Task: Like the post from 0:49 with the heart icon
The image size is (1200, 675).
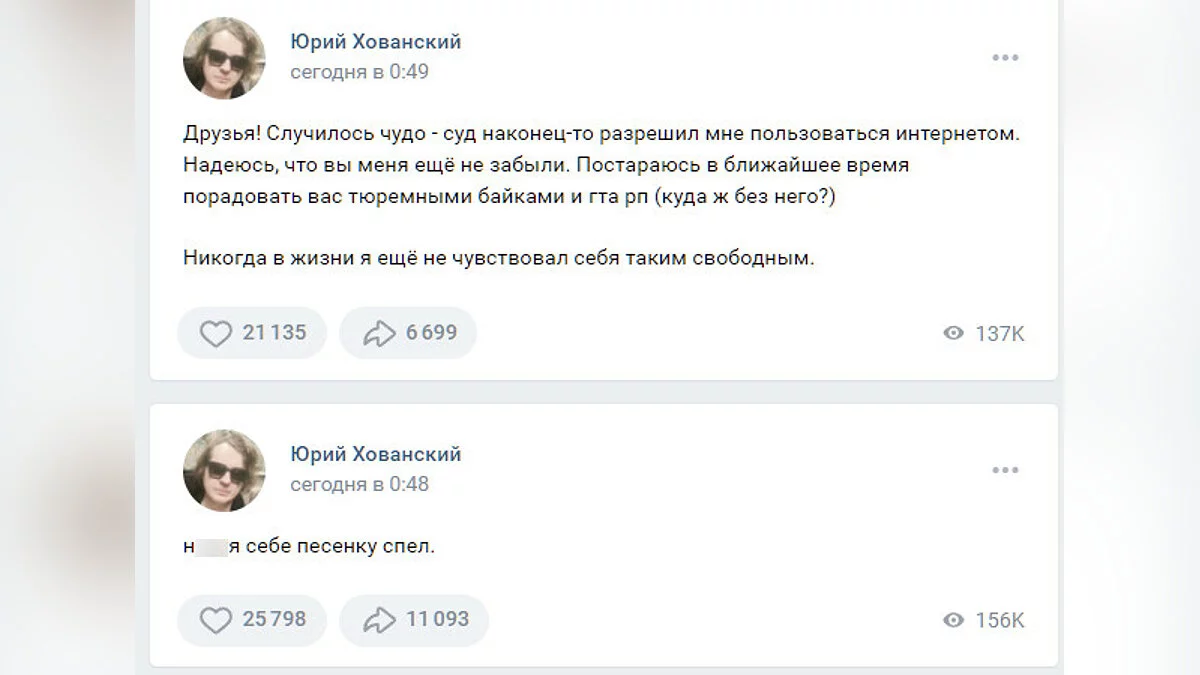Action: (x=215, y=333)
